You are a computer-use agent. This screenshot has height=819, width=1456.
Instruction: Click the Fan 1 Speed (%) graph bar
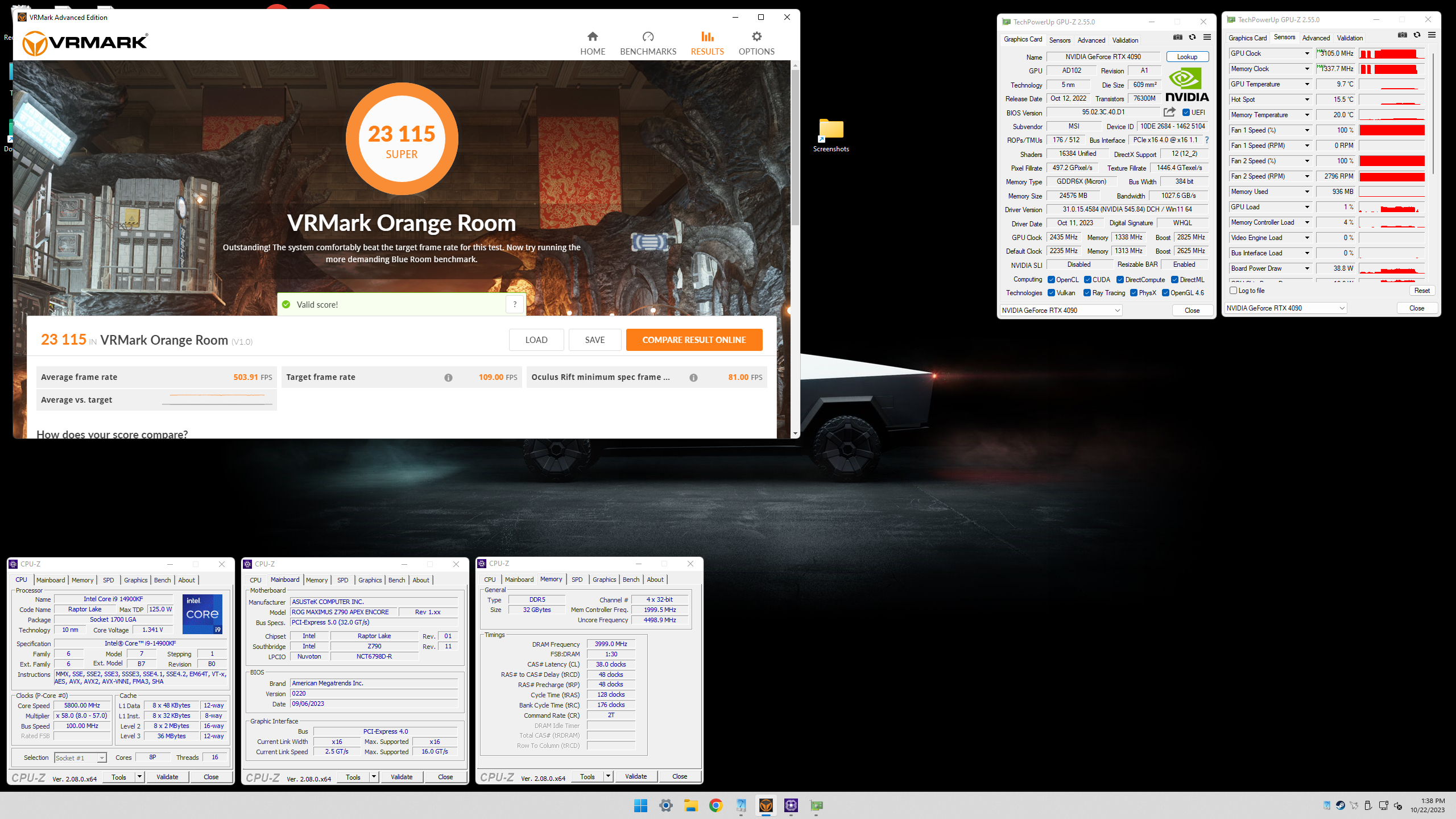point(1392,130)
